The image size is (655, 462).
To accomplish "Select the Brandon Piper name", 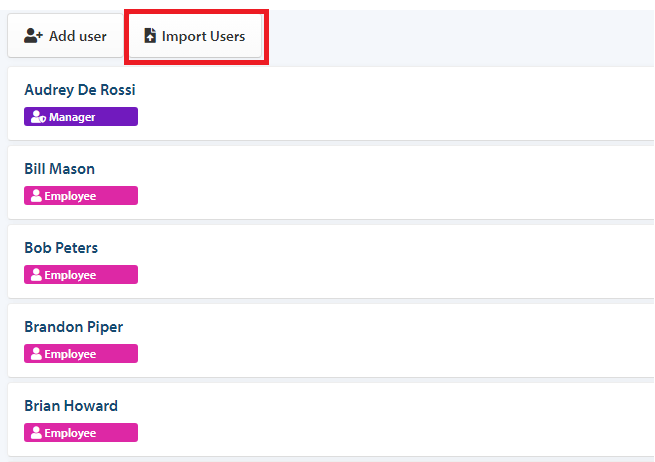I will (x=74, y=327).
